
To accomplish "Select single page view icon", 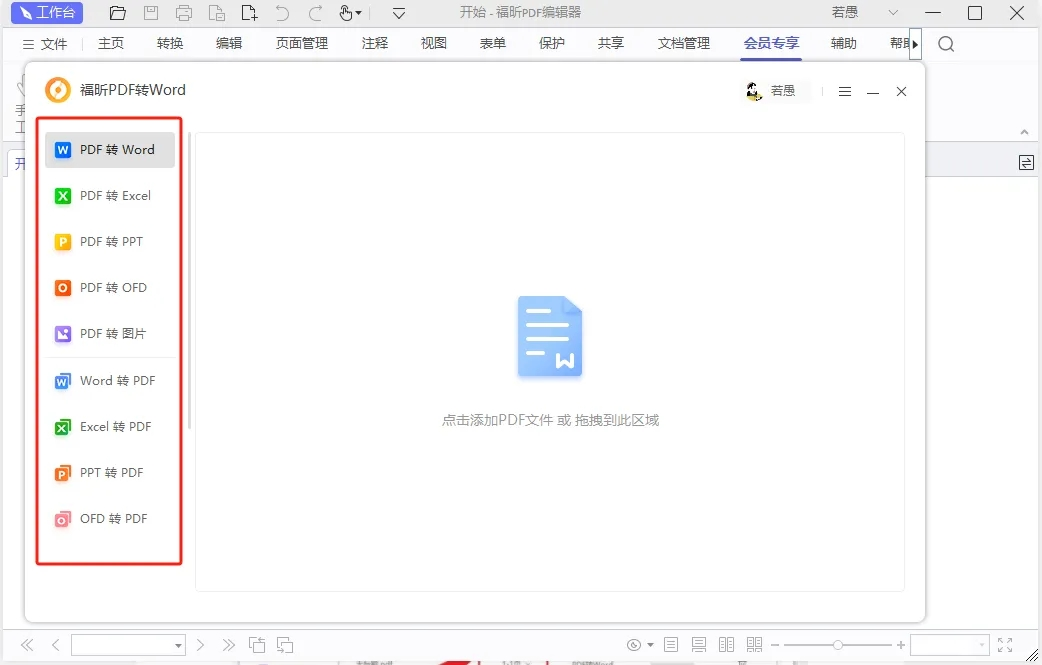I will coord(671,644).
